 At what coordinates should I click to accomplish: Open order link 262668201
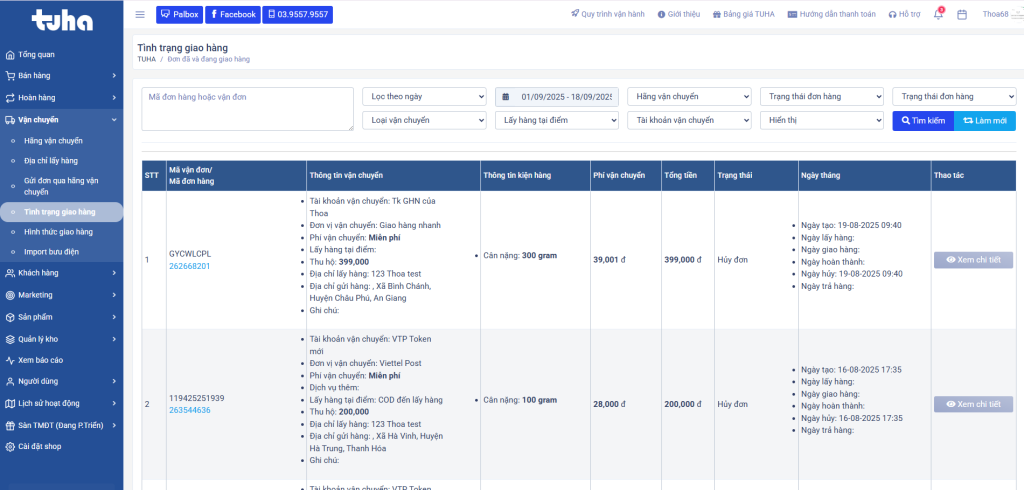point(189,266)
